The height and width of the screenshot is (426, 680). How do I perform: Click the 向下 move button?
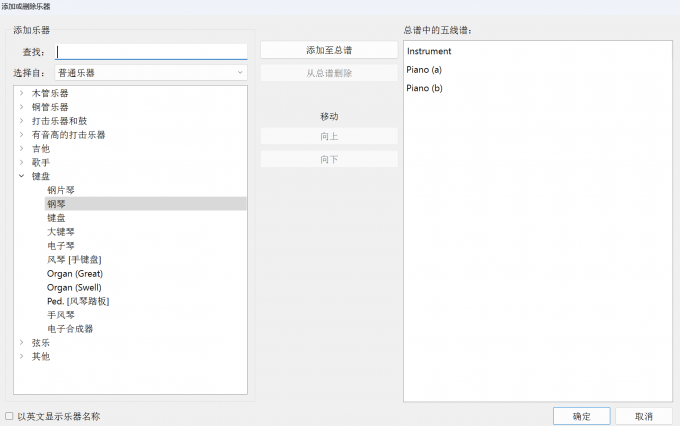coord(329,159)
